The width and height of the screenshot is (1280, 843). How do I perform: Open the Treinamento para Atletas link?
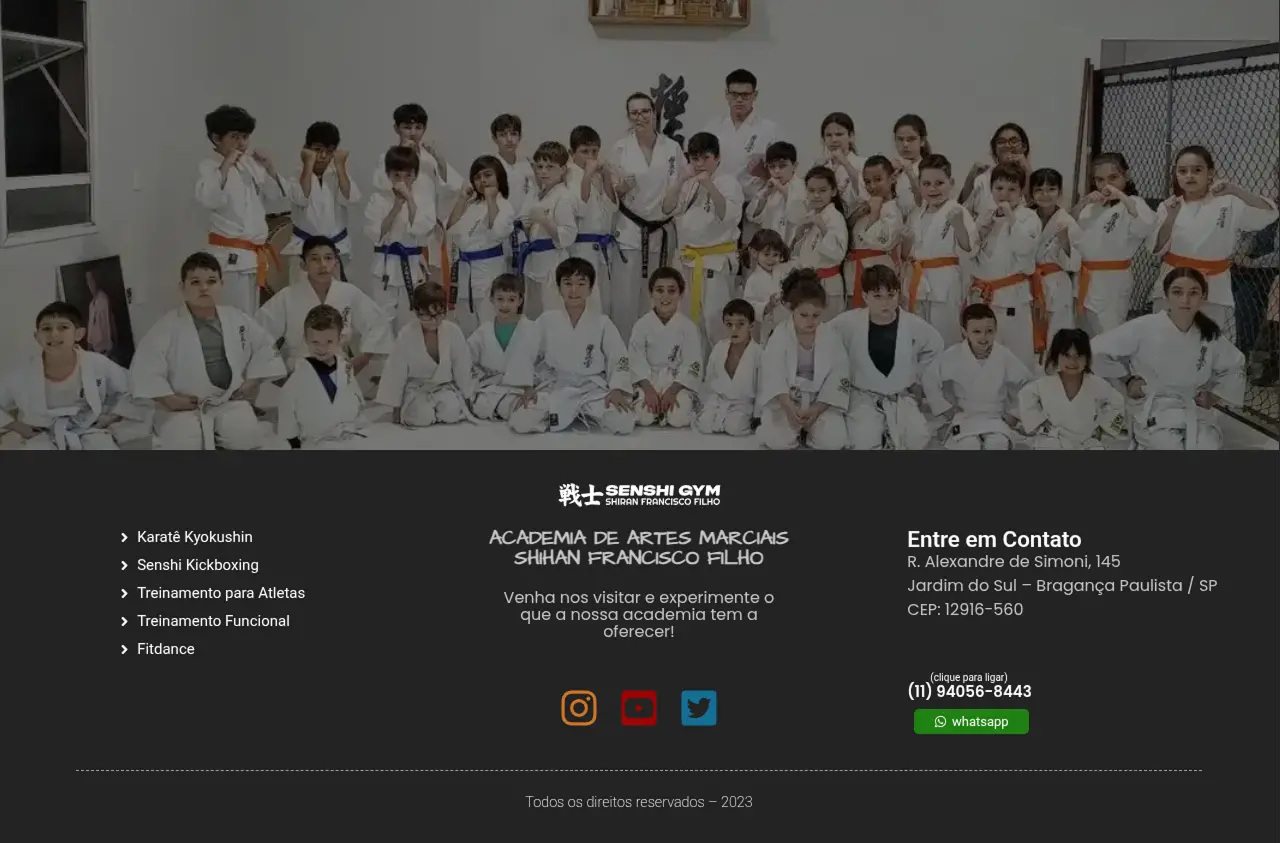point(221,593)
